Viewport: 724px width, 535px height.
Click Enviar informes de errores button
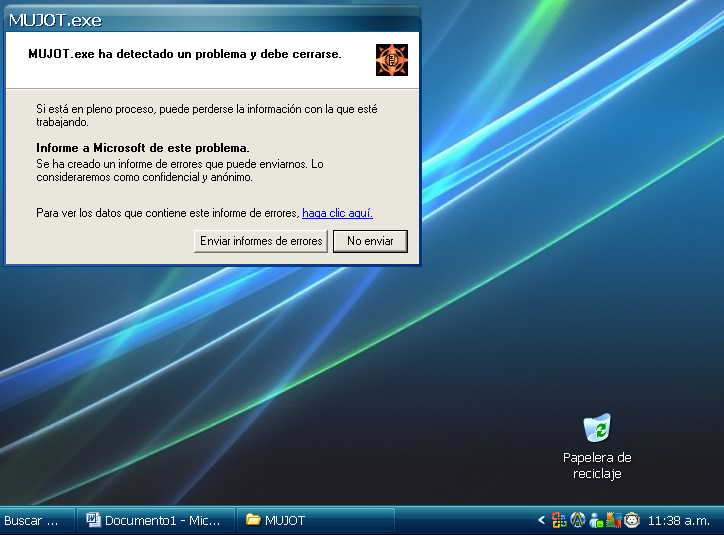[x=261, y=241]
